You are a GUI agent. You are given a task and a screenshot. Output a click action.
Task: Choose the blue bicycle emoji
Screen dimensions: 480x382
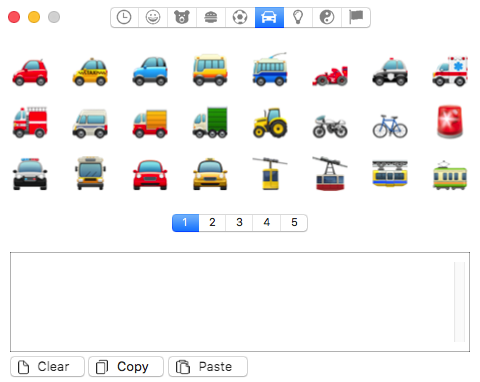pos(390,126)
